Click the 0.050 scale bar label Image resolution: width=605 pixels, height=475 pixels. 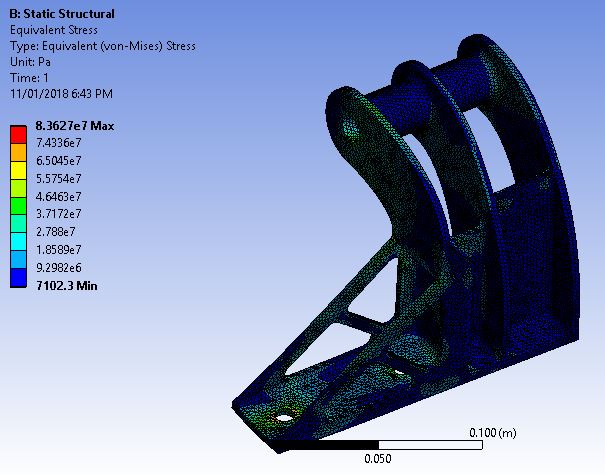coord(376,457)
